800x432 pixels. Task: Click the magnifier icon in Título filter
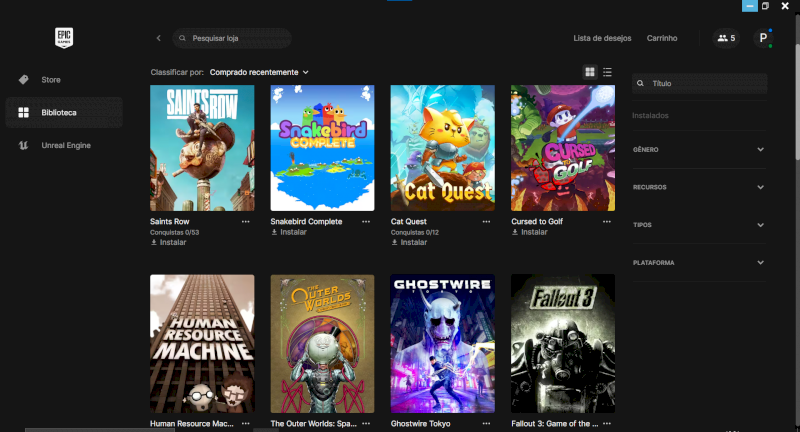[640, 83]
